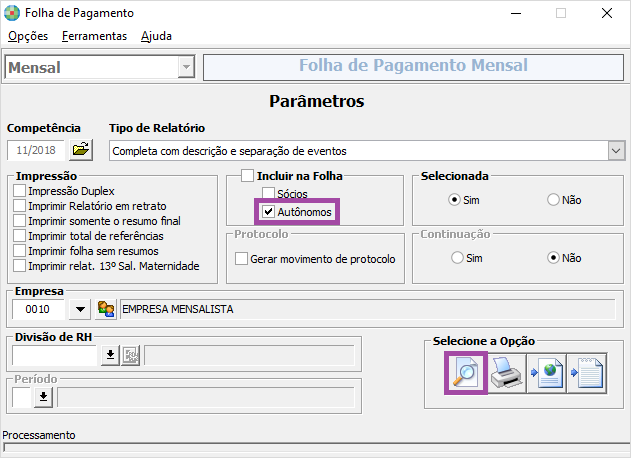Screen dimensions: 631x458
Task: Select Não under Continuação
Action: pos(553,258)
